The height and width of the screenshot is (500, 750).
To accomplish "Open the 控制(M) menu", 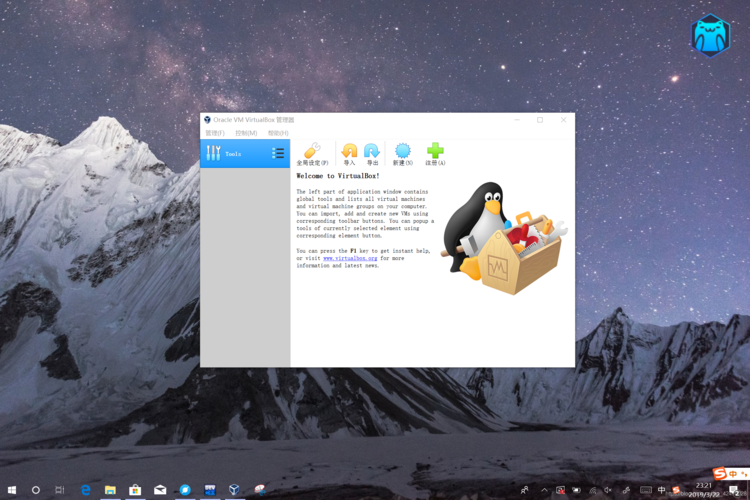I will pos(246,133).
